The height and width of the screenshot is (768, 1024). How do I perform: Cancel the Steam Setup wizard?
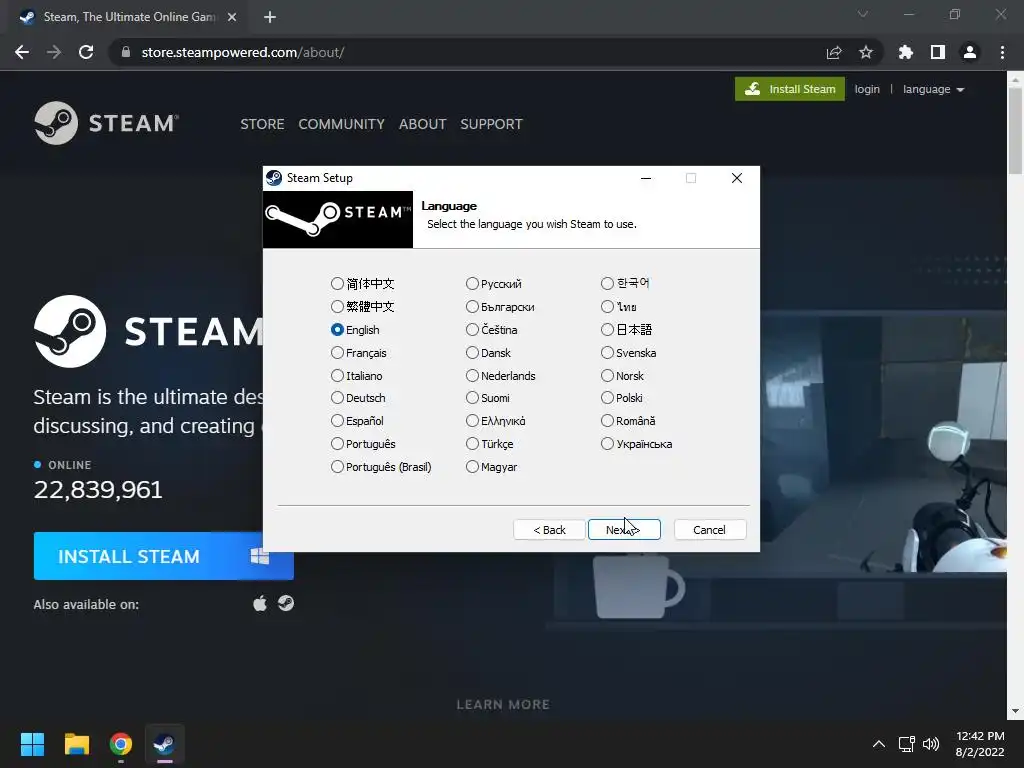tap(709, 530)
